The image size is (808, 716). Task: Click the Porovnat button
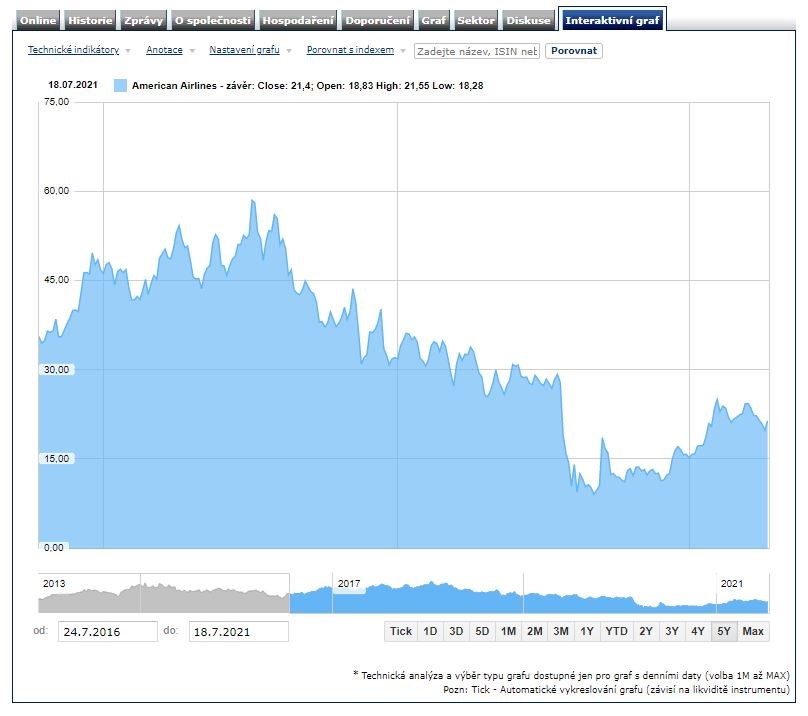click(574, 50)
